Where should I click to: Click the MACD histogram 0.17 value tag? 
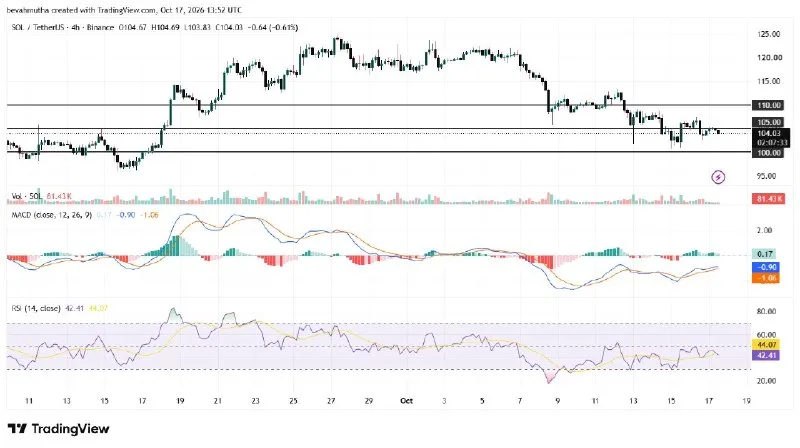[765, 254]
